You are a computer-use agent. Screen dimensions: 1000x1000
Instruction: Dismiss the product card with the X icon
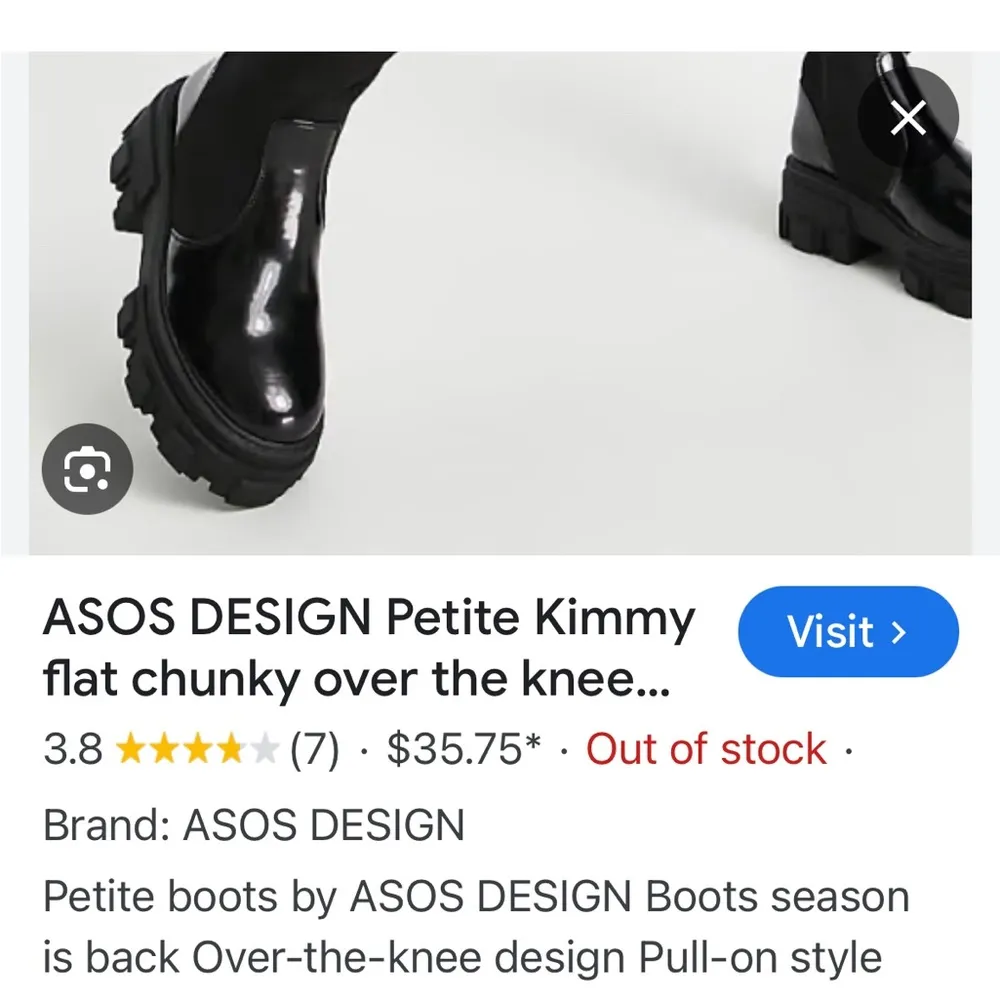click(908, 117)
